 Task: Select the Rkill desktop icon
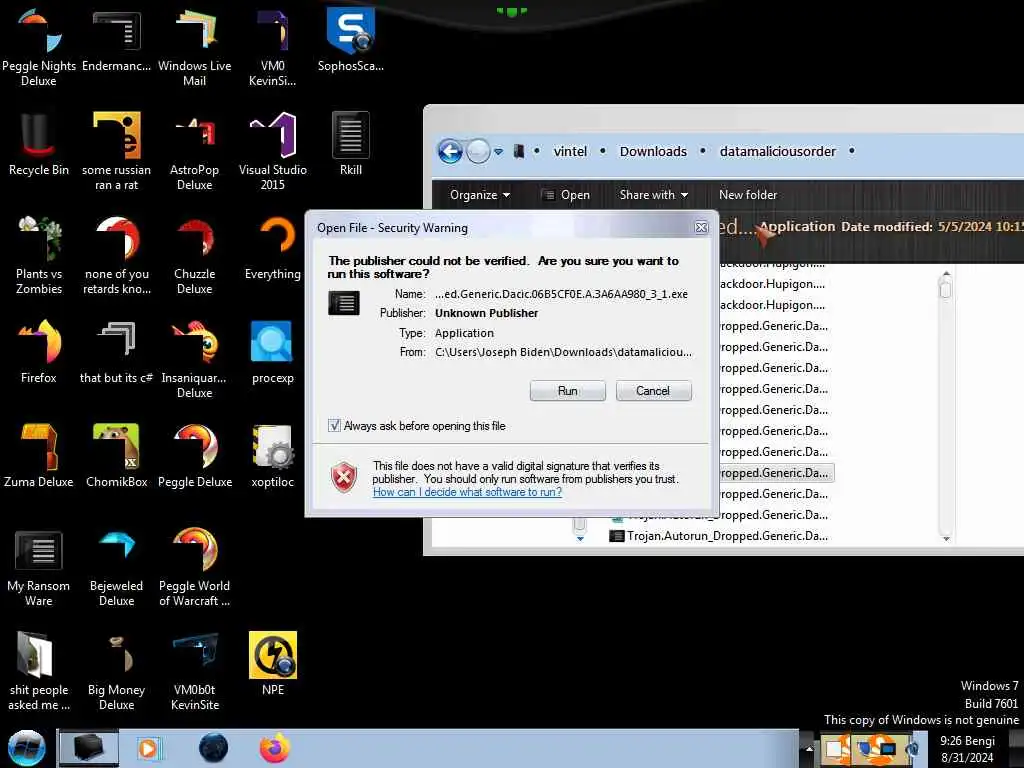(351, 144)
